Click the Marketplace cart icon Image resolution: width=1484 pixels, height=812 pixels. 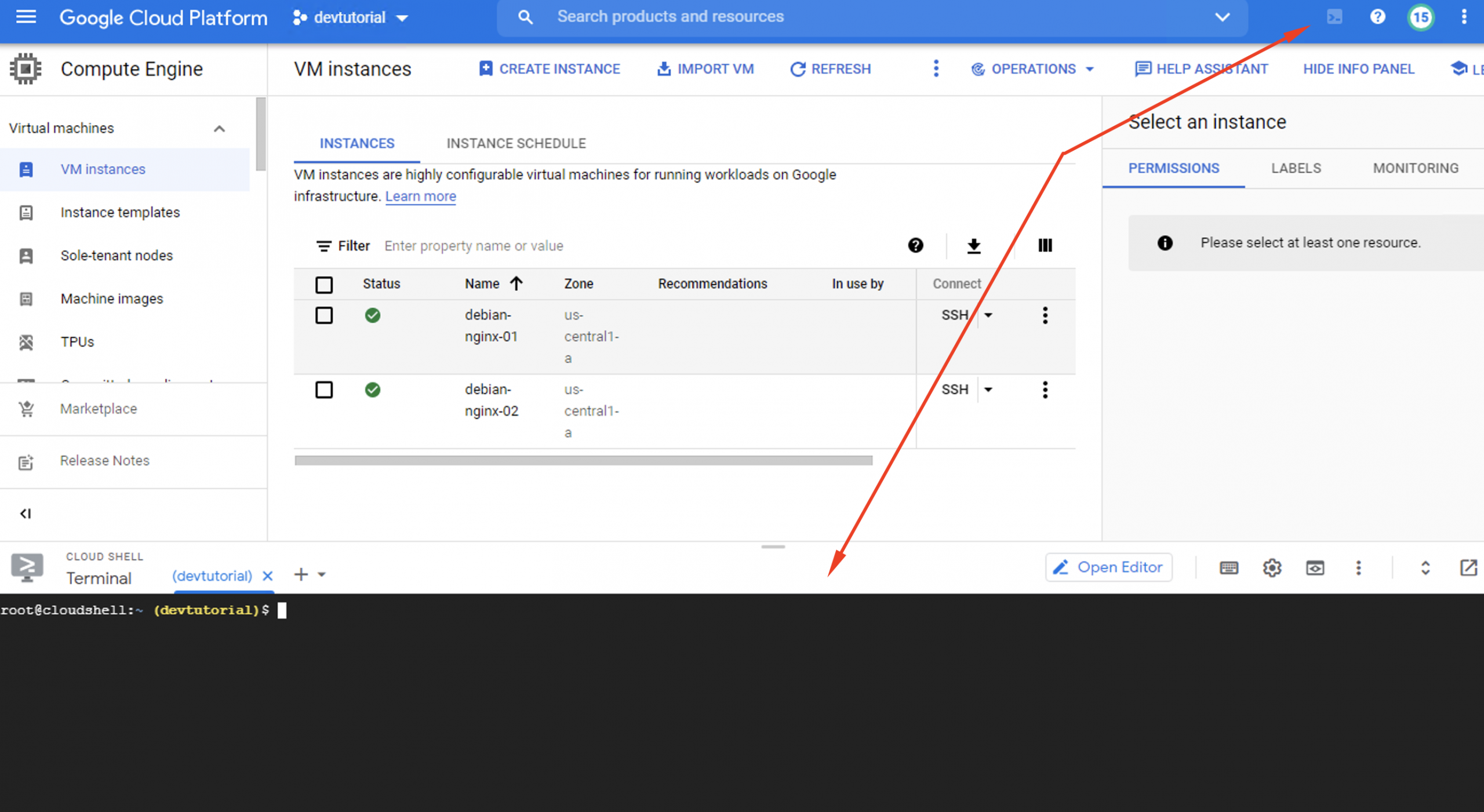26,409
